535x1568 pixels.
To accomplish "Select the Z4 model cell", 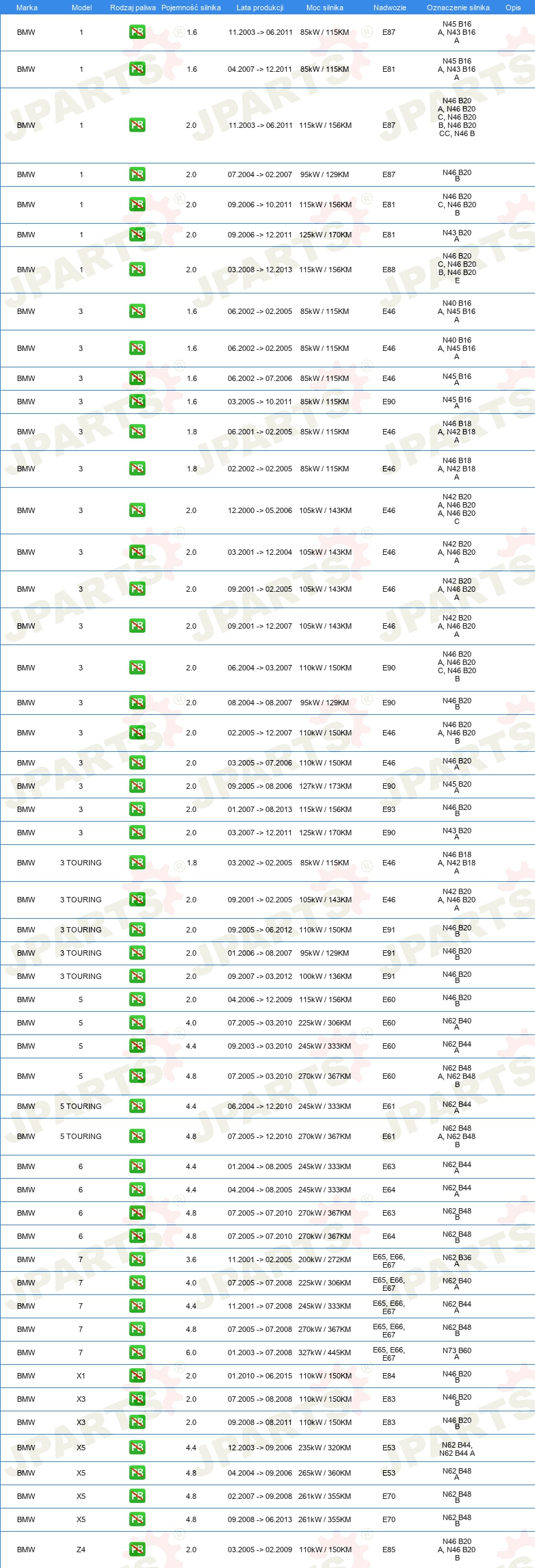I will tap(81, 1550).
